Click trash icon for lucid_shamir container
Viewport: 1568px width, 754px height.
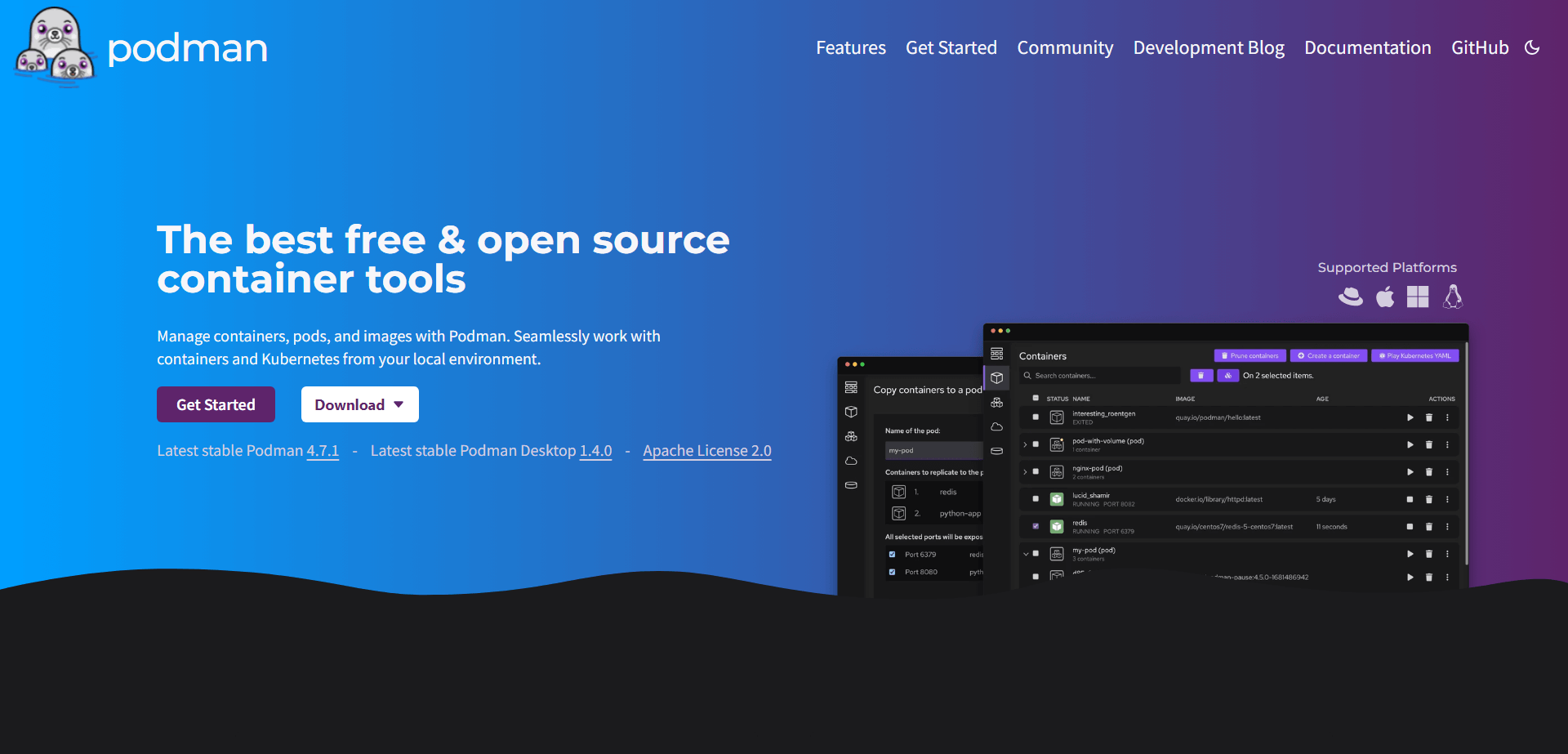1429,499
